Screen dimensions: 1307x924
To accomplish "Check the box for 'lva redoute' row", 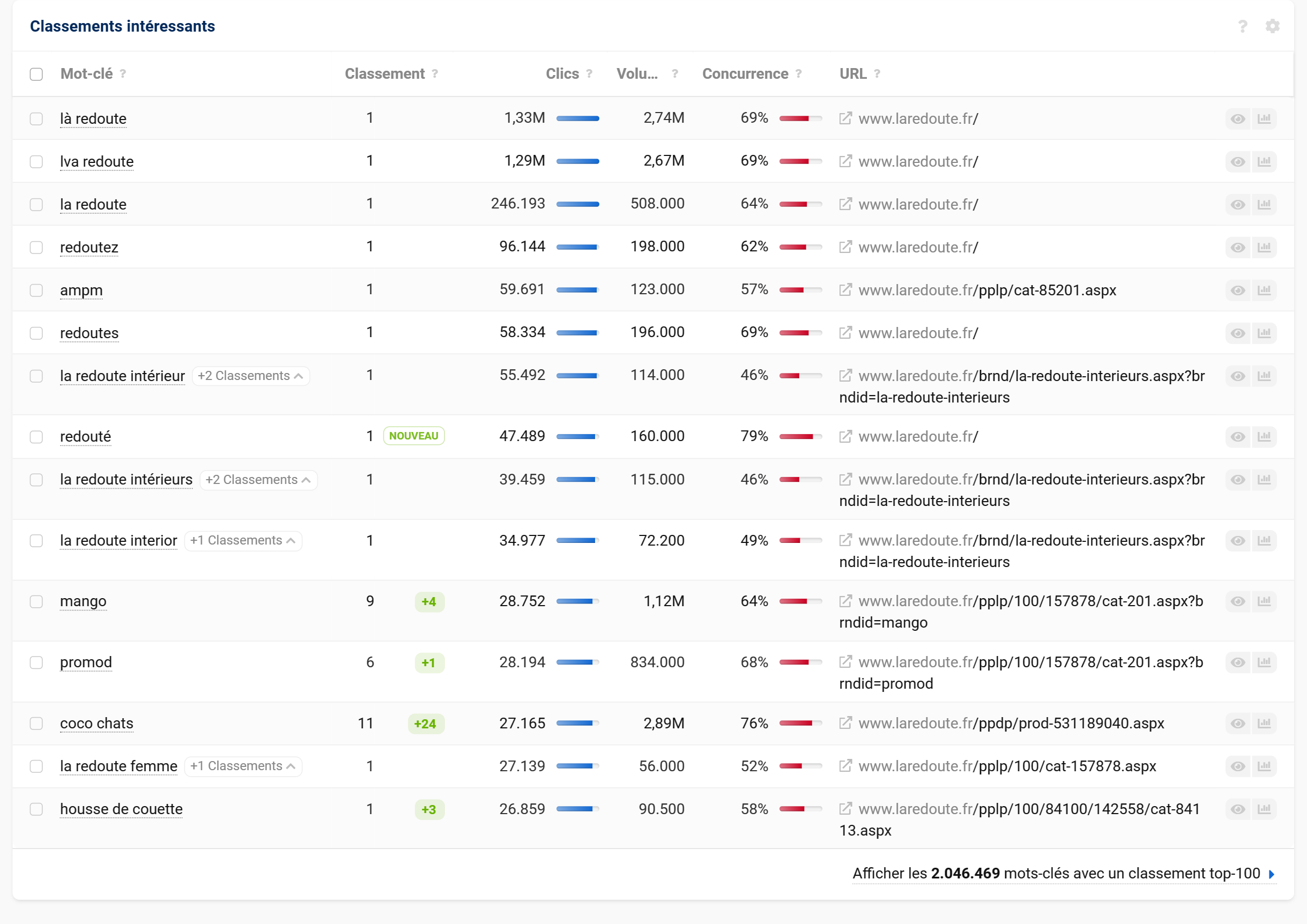I will tap(36, 161).
